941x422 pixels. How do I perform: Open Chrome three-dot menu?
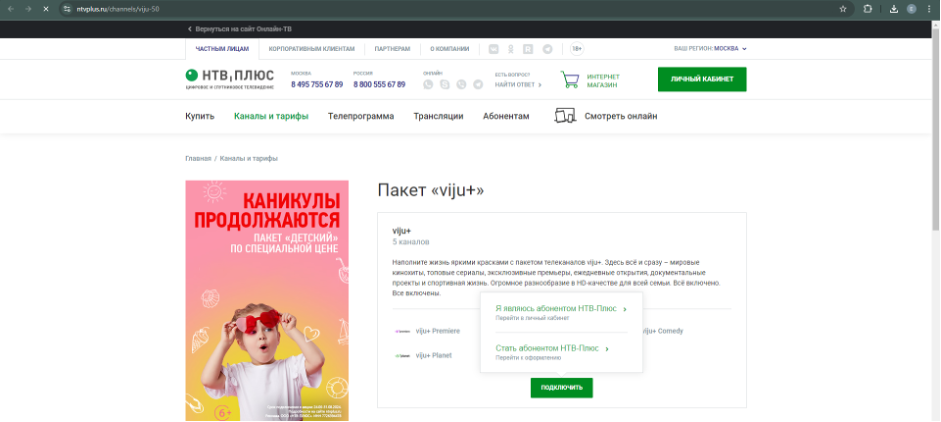pyautogui.click(x=928, y=9)
